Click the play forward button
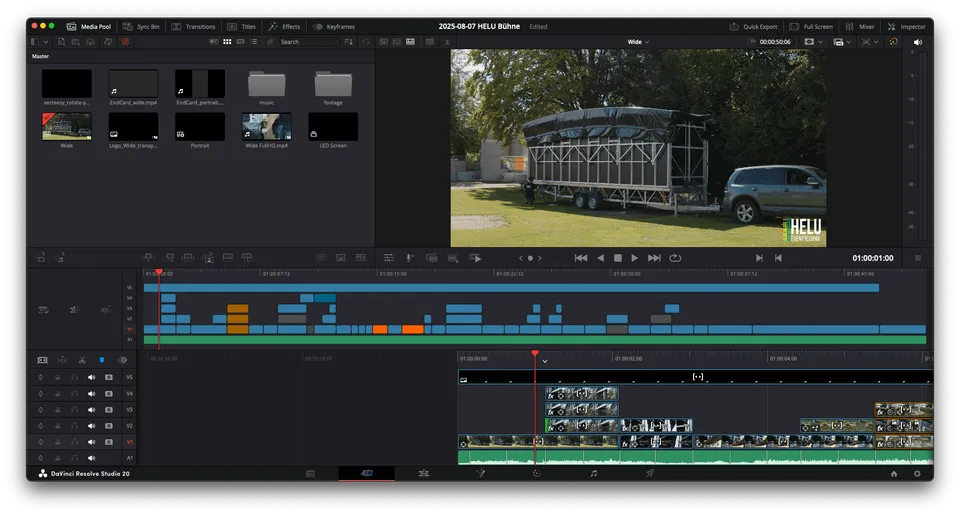 coord(635,258)
